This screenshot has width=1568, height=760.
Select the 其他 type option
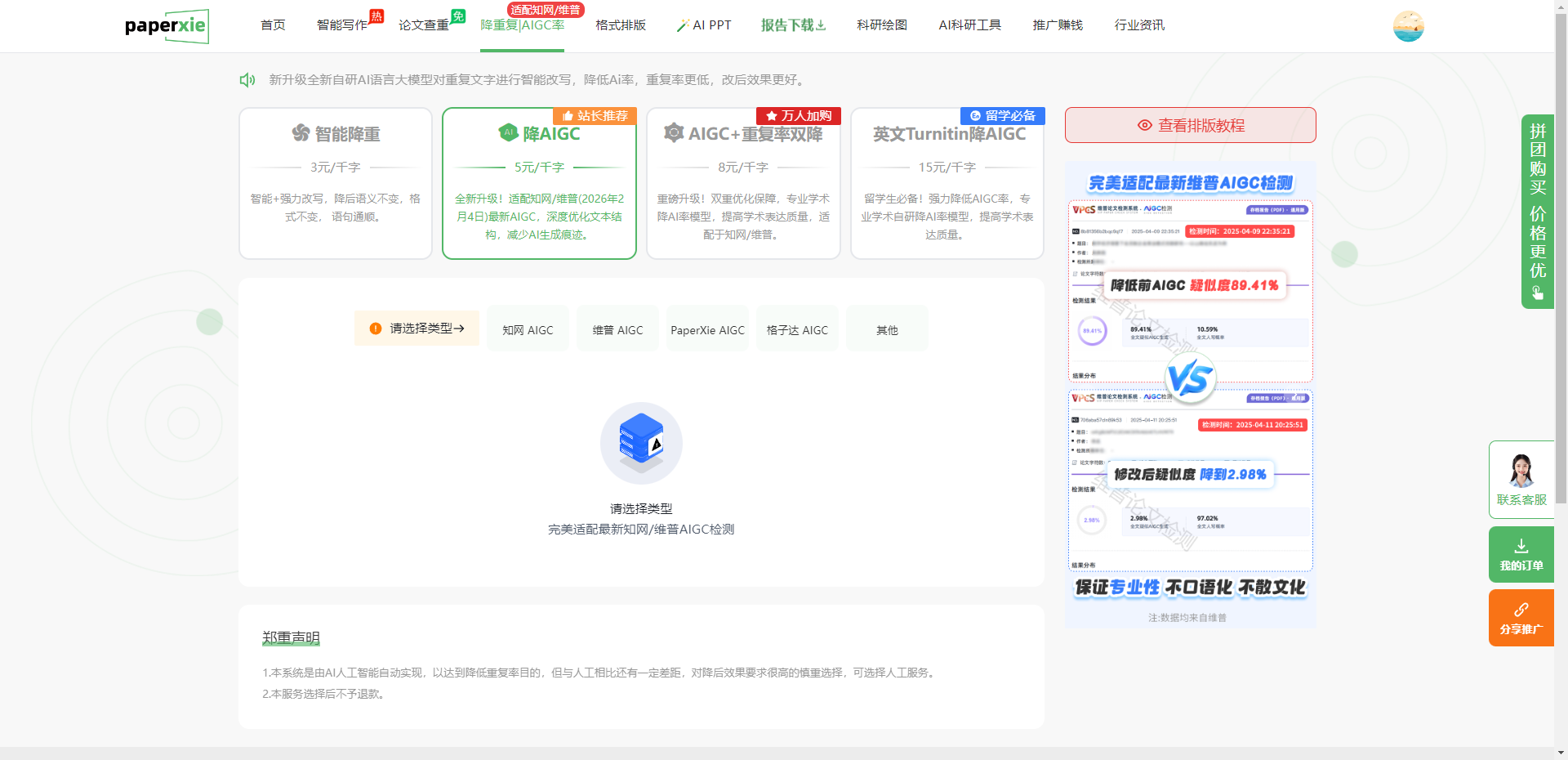[x=887, y=330]
